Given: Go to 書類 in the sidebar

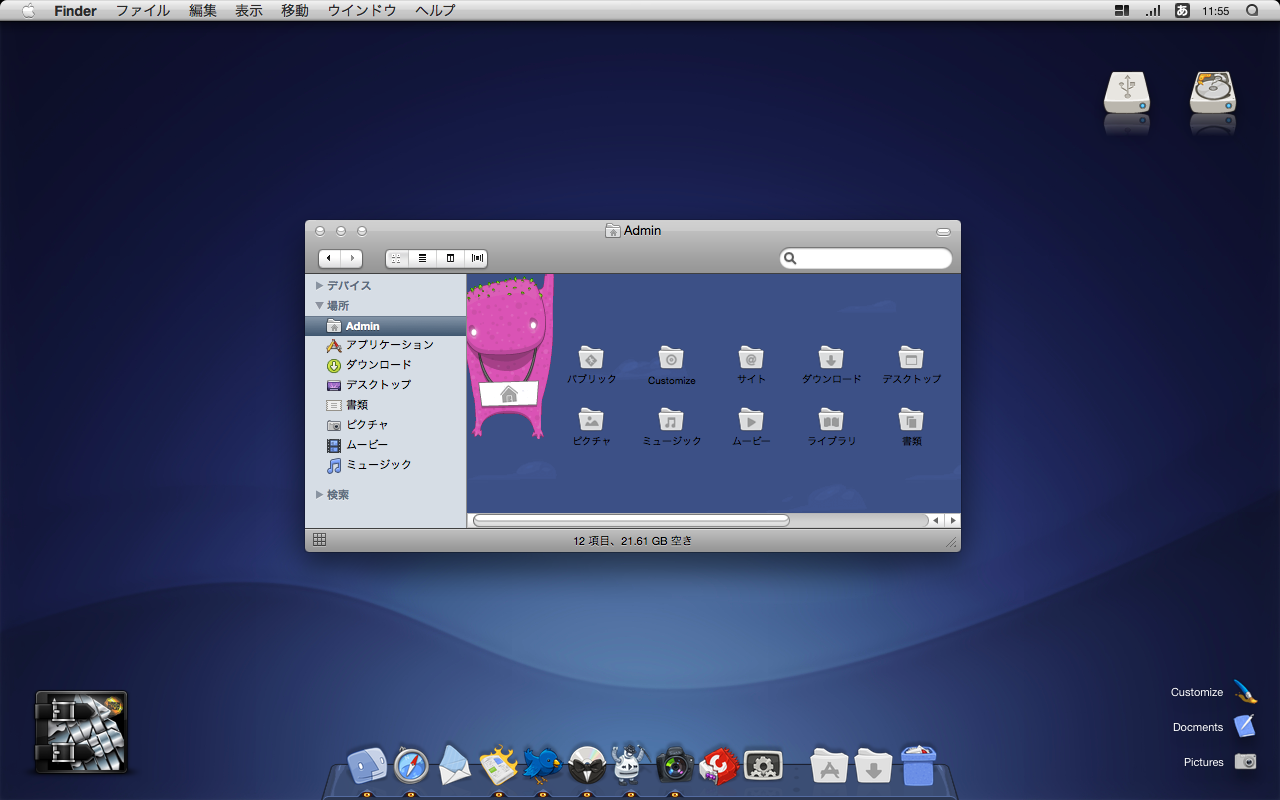Looking at the screenshot, I should (386, 405).
